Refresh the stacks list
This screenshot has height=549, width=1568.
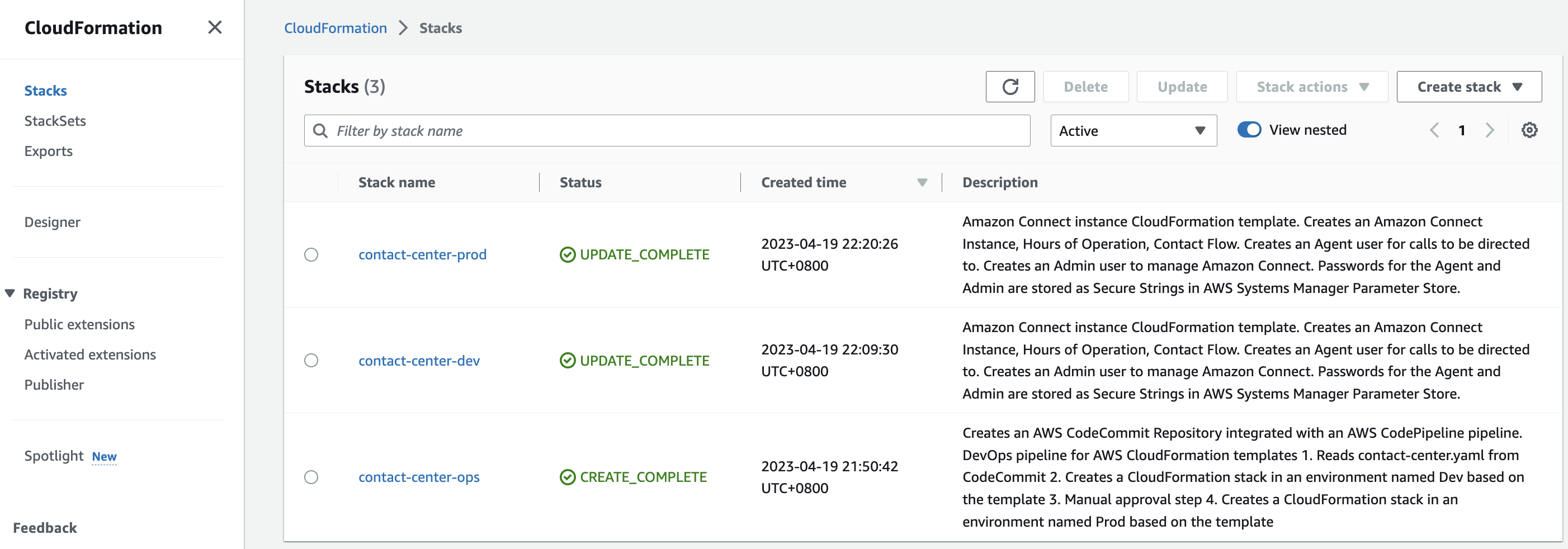[1010, 87]
